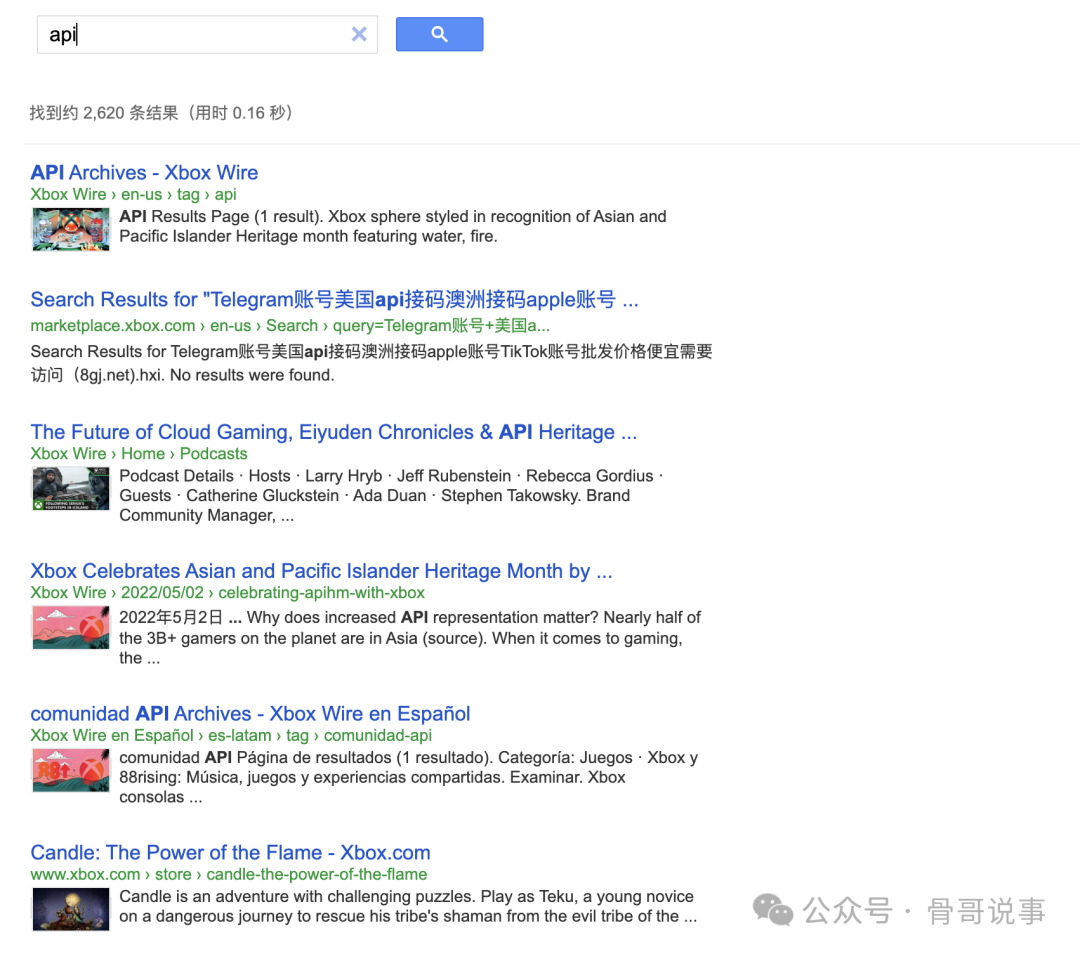
Task: Click the blue magnifier search button
Action: (x=439, y=34)
